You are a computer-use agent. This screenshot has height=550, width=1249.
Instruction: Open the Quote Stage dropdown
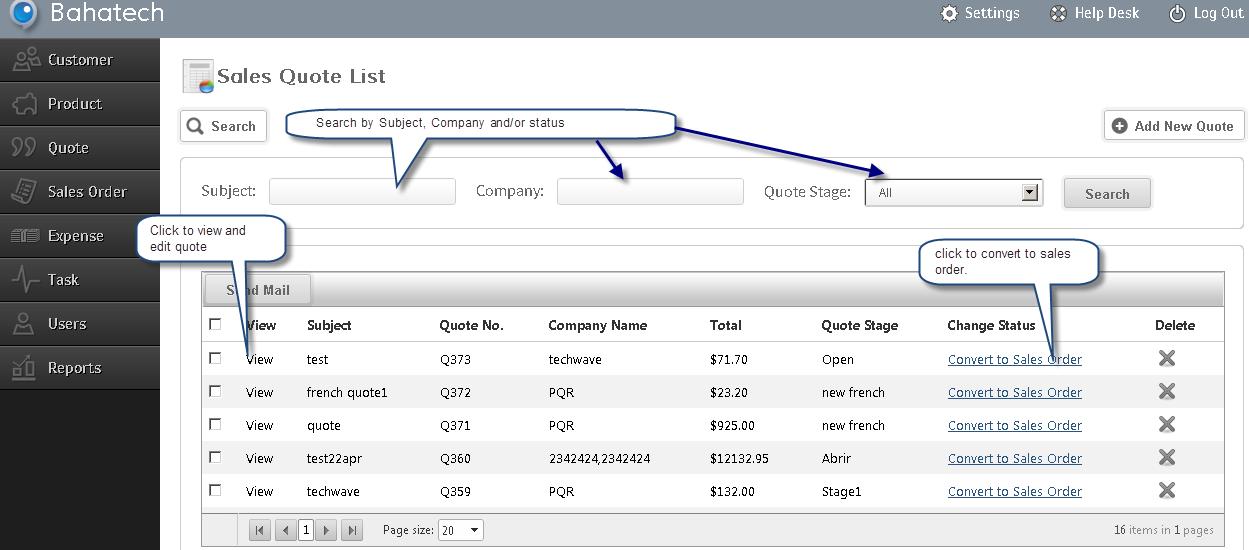pos(954,193)
